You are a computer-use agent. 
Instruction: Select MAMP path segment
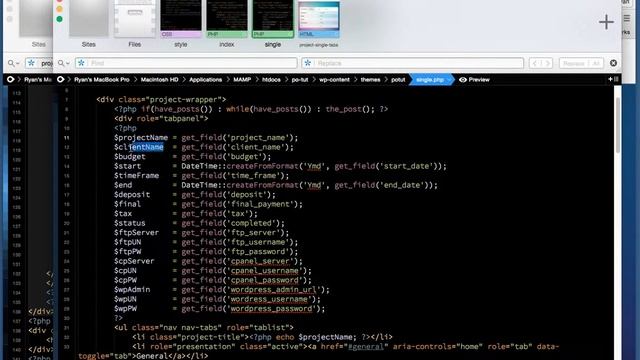(x=242, y=80)
